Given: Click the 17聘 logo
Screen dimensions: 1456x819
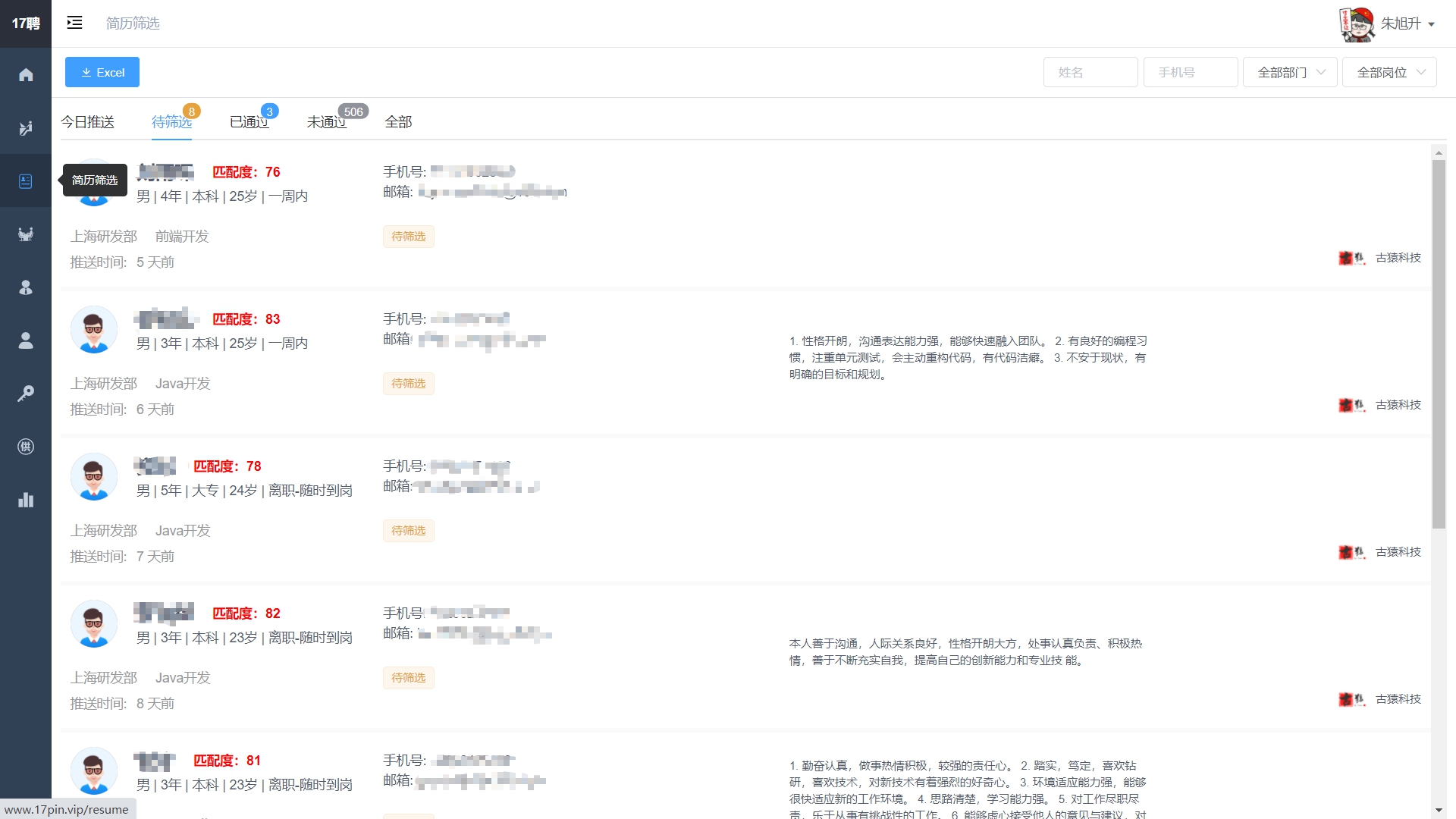Looking at the screenshot, I should 26,24.
